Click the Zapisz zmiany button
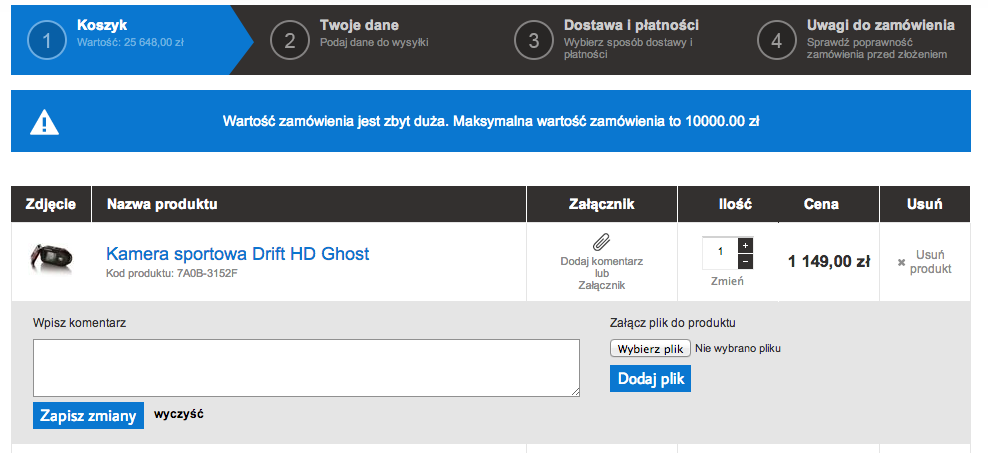Image resolution: width=988 pixels, height=453 pixels. (88, 416)
